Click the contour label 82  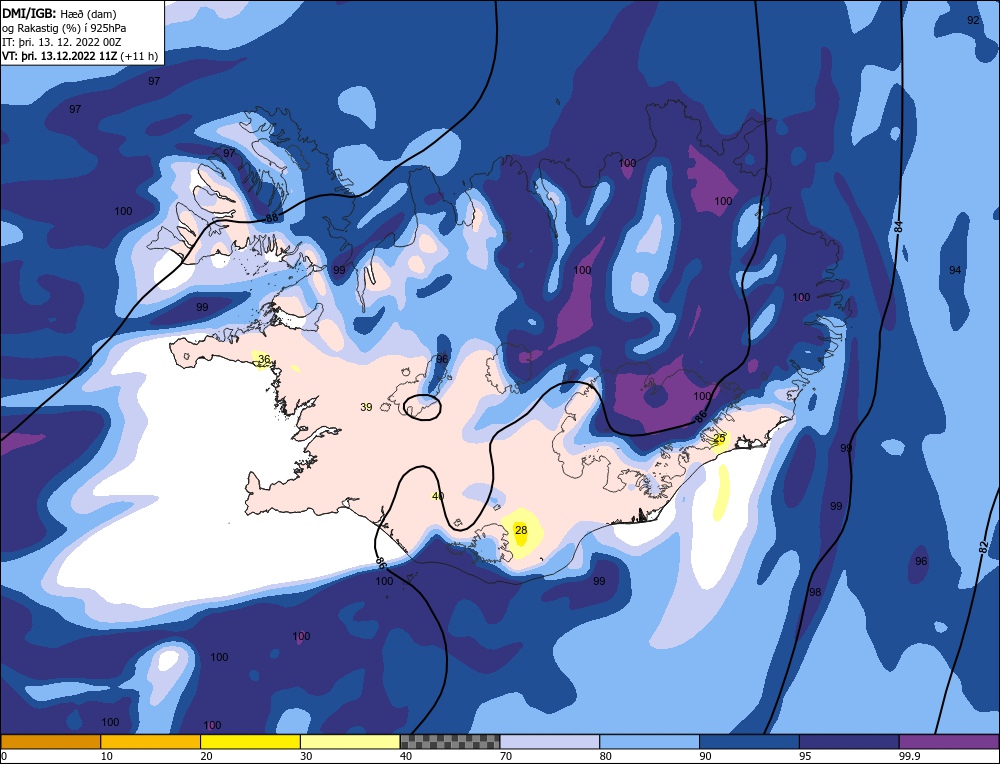(x=983, y=547)
